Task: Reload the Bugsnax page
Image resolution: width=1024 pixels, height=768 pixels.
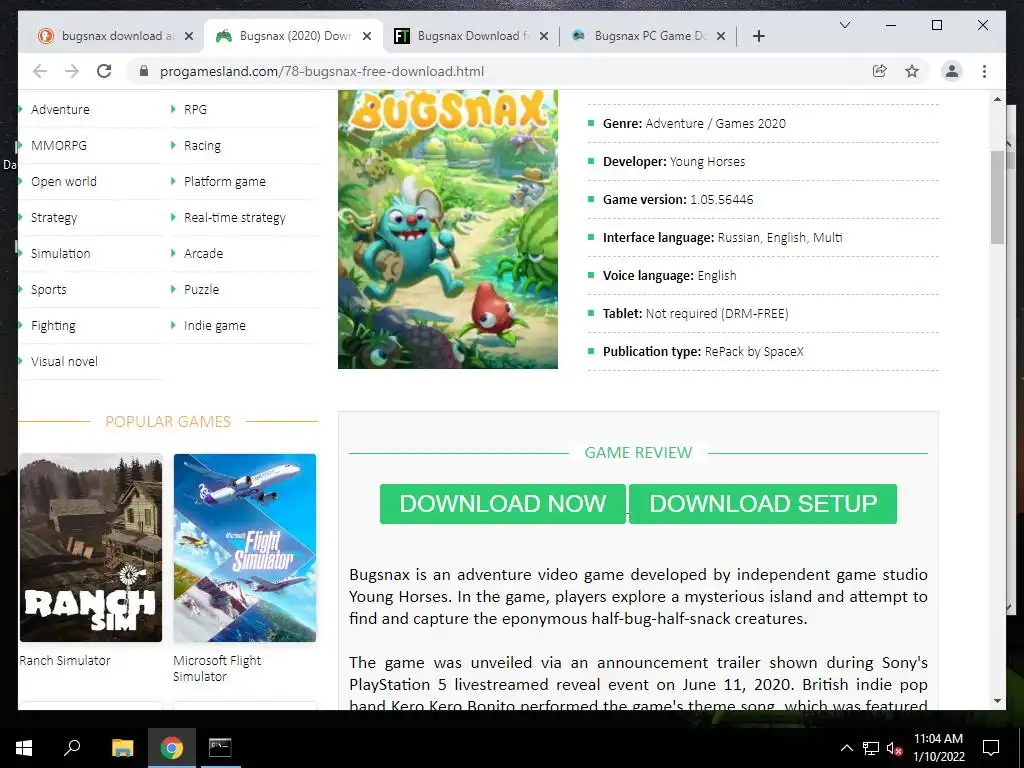Action: 104,71
